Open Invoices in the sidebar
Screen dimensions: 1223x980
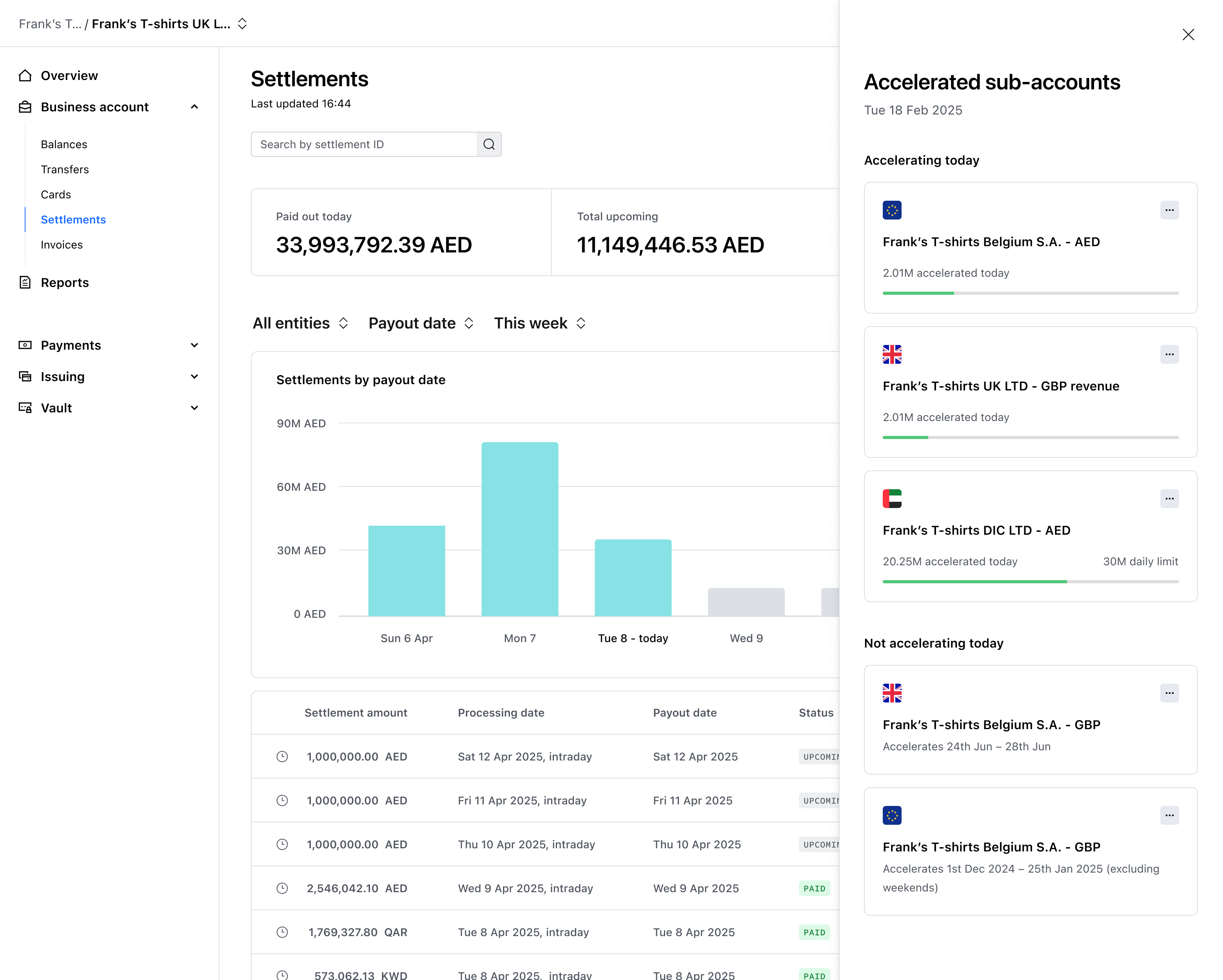(x=61, y=245)
